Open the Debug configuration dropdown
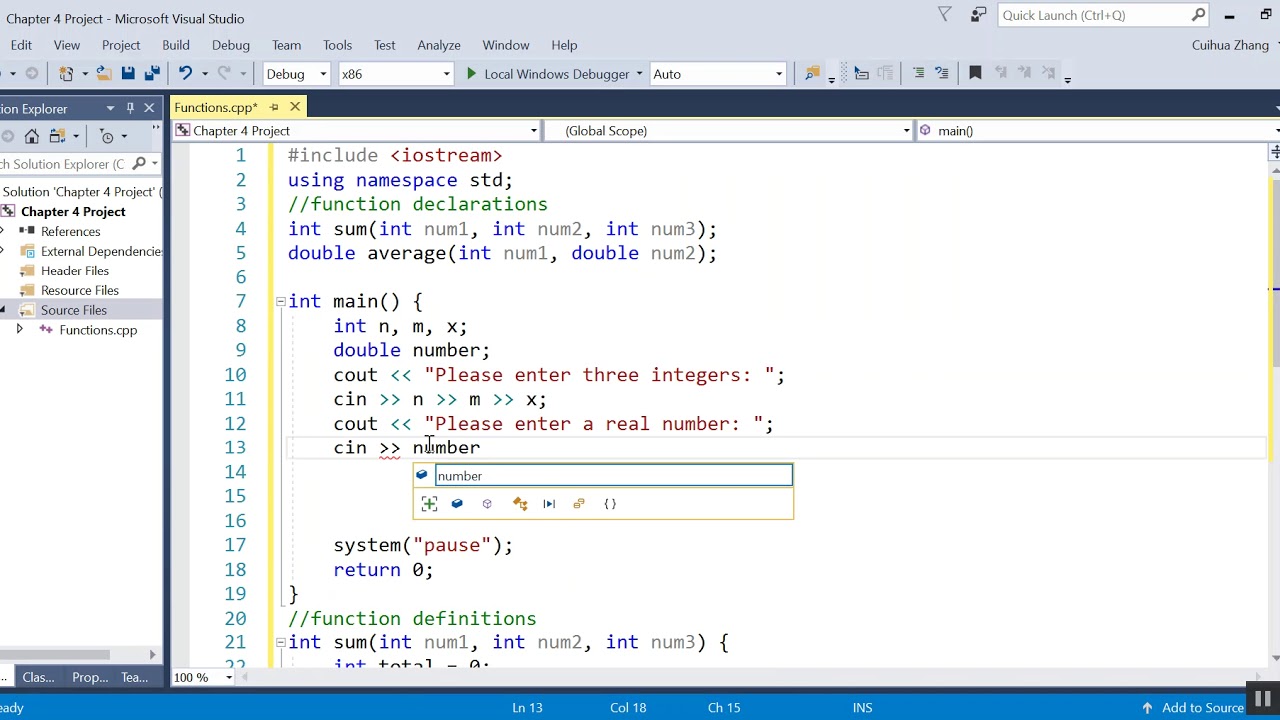Viewport: 1280px width, 720px height. click(296, 74)
